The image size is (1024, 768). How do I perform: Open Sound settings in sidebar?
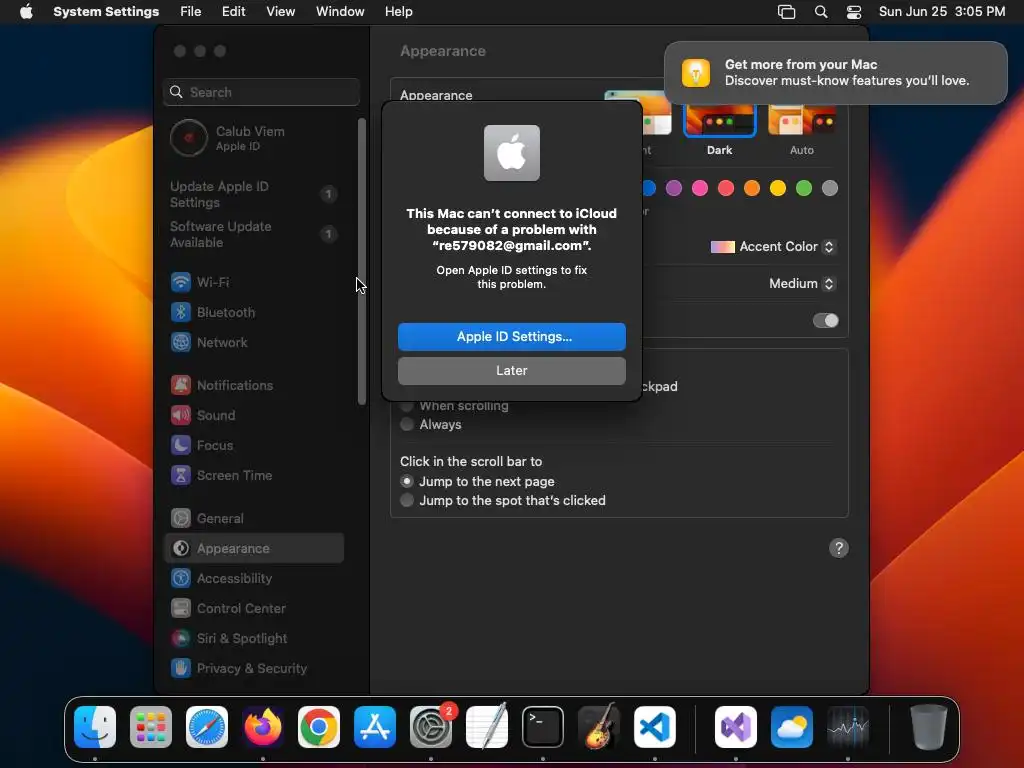click(254, 415)
